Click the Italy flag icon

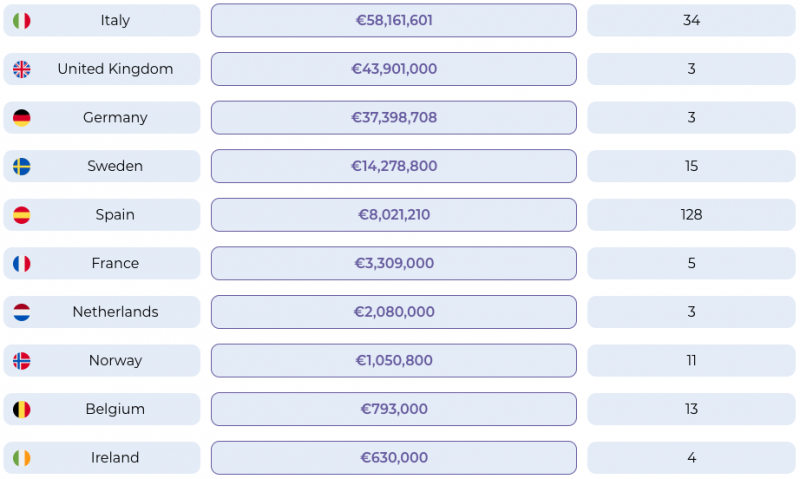pos(22,21)
